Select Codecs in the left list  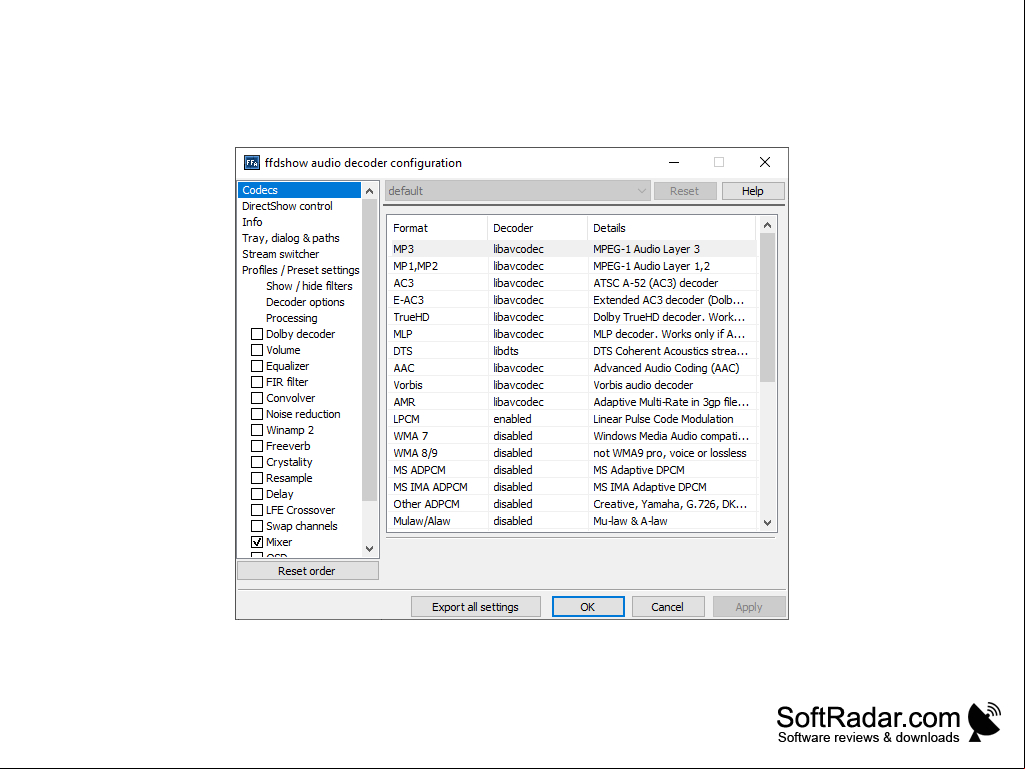(x=299, y=190)
